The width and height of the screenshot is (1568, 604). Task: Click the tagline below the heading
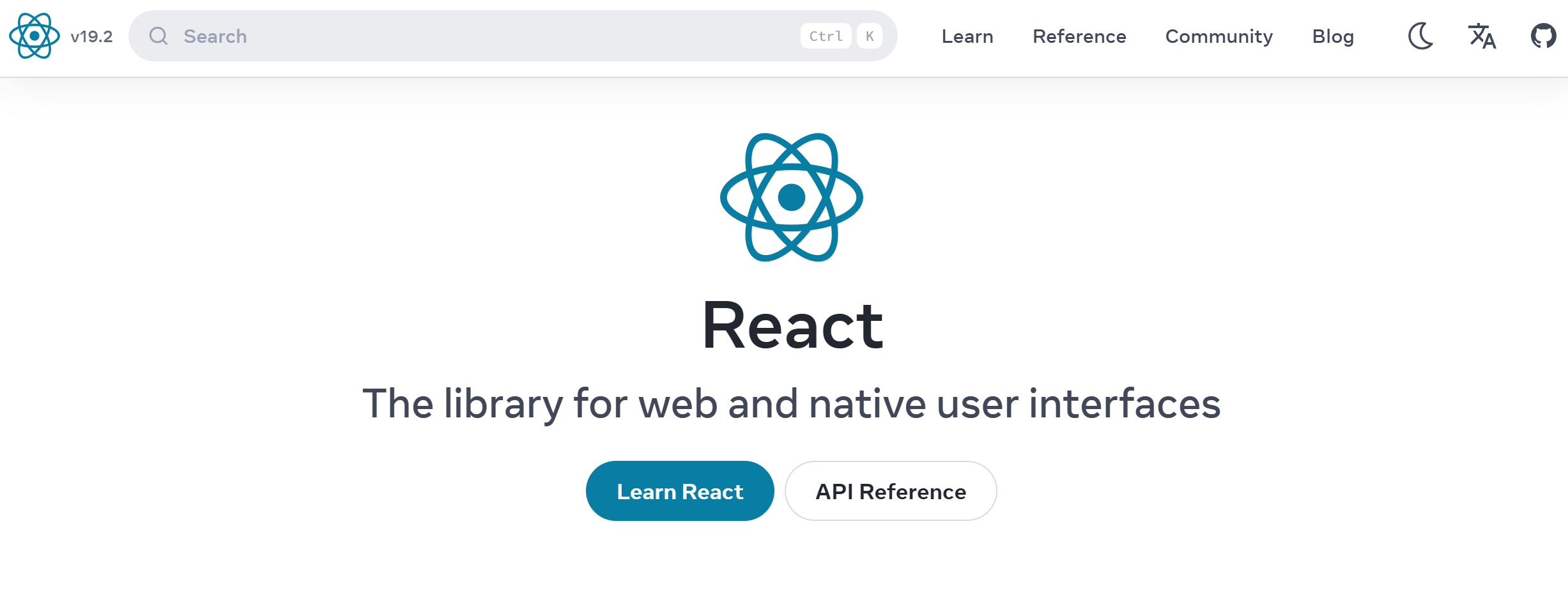[792, 403]
